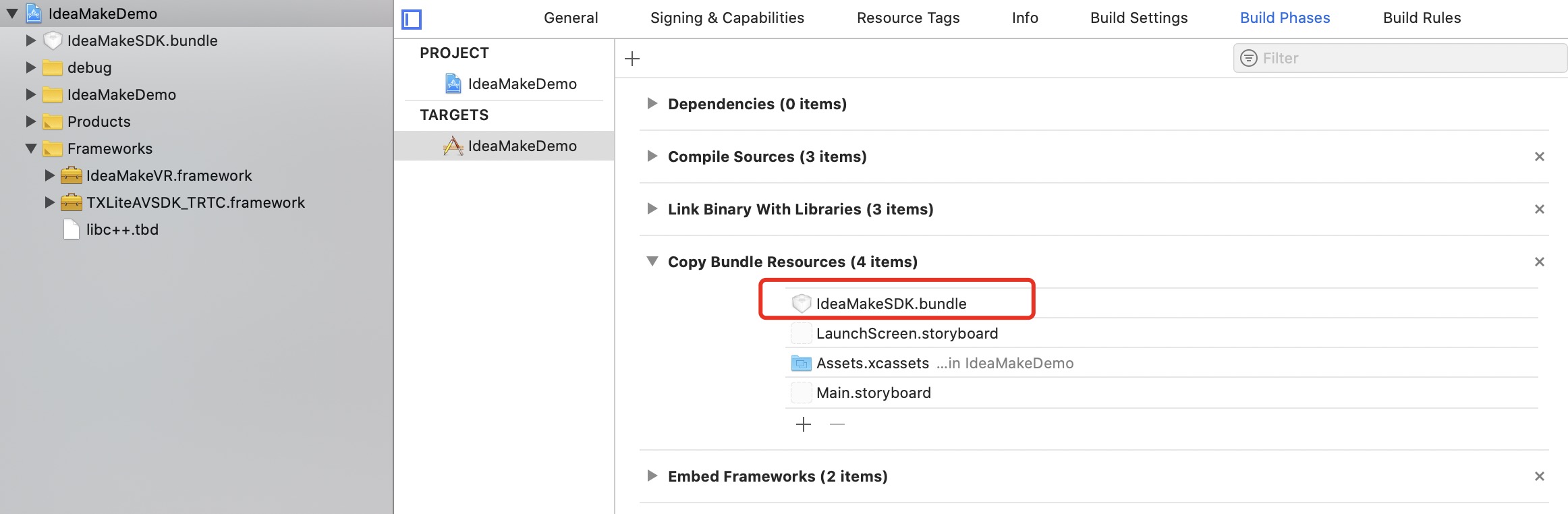Collapse the Copy Bundle Resources section
The width and height of the screenshot is (1568, 514).
point(652,261)
